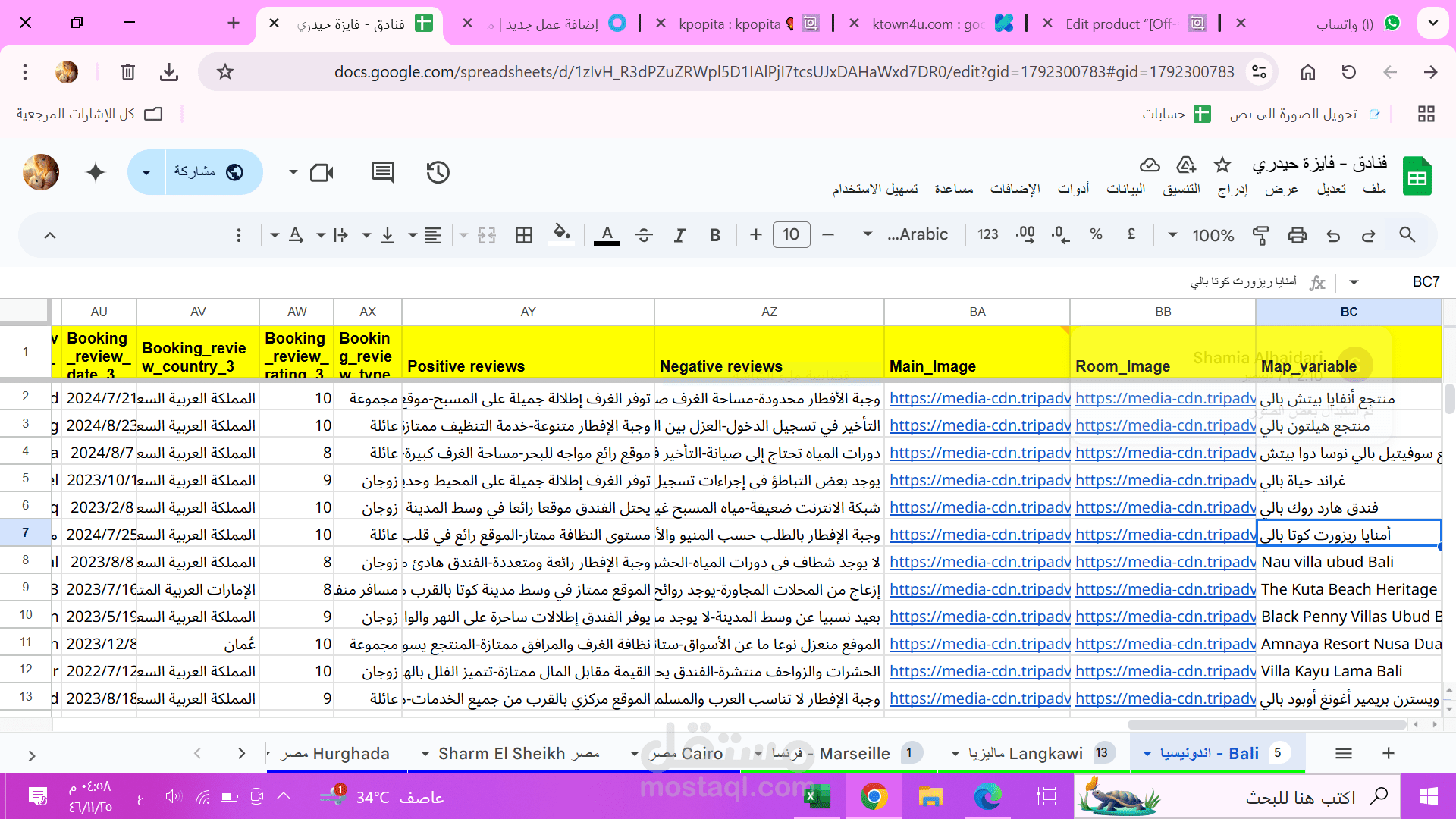Open the Arabic font dropdown
This screenshot has width=1456, height=819.
(907, 235)
